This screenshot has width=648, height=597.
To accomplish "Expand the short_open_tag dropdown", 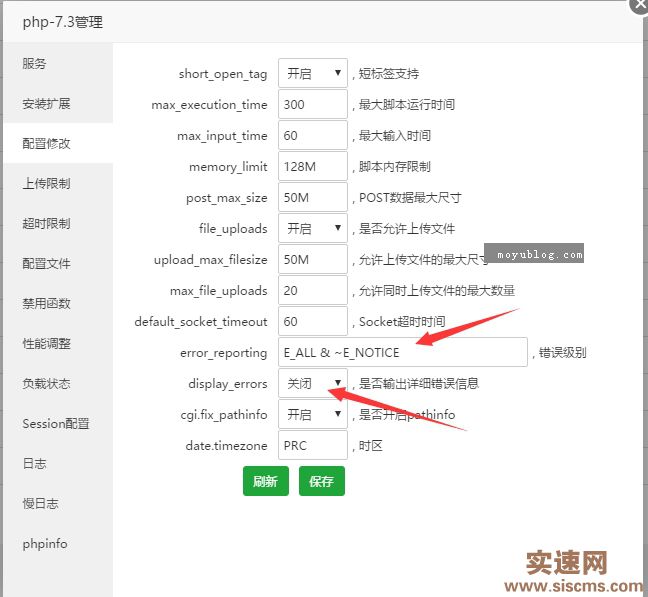I will tap(313, 73).
